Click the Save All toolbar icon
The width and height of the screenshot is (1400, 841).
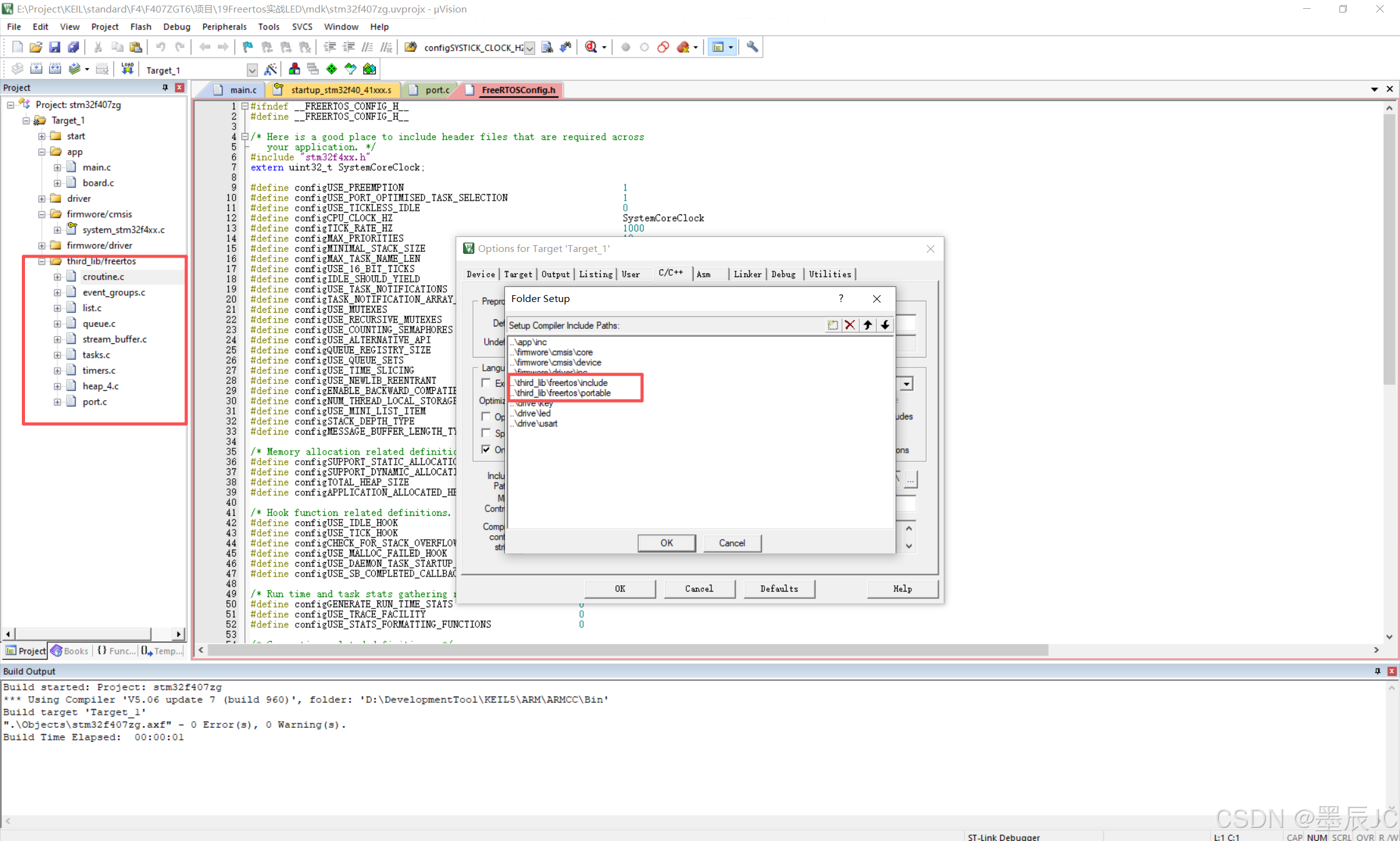click(74, 47)
